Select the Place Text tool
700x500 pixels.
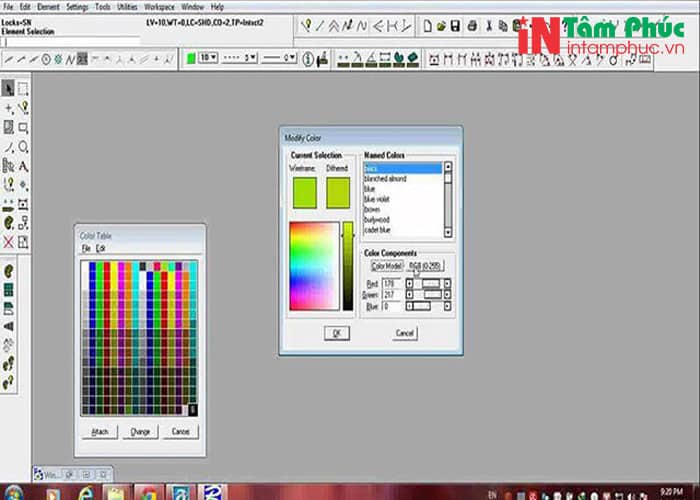point(23,165)
